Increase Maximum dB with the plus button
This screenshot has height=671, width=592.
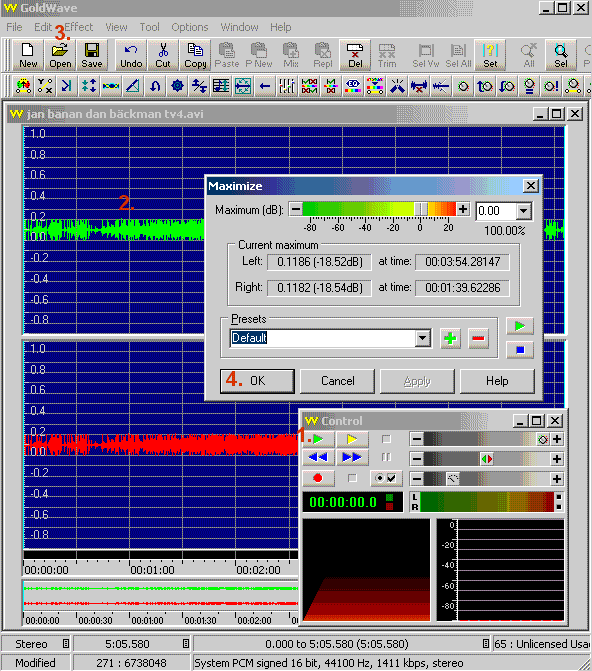pyautogui.click(x=463, y=209)
